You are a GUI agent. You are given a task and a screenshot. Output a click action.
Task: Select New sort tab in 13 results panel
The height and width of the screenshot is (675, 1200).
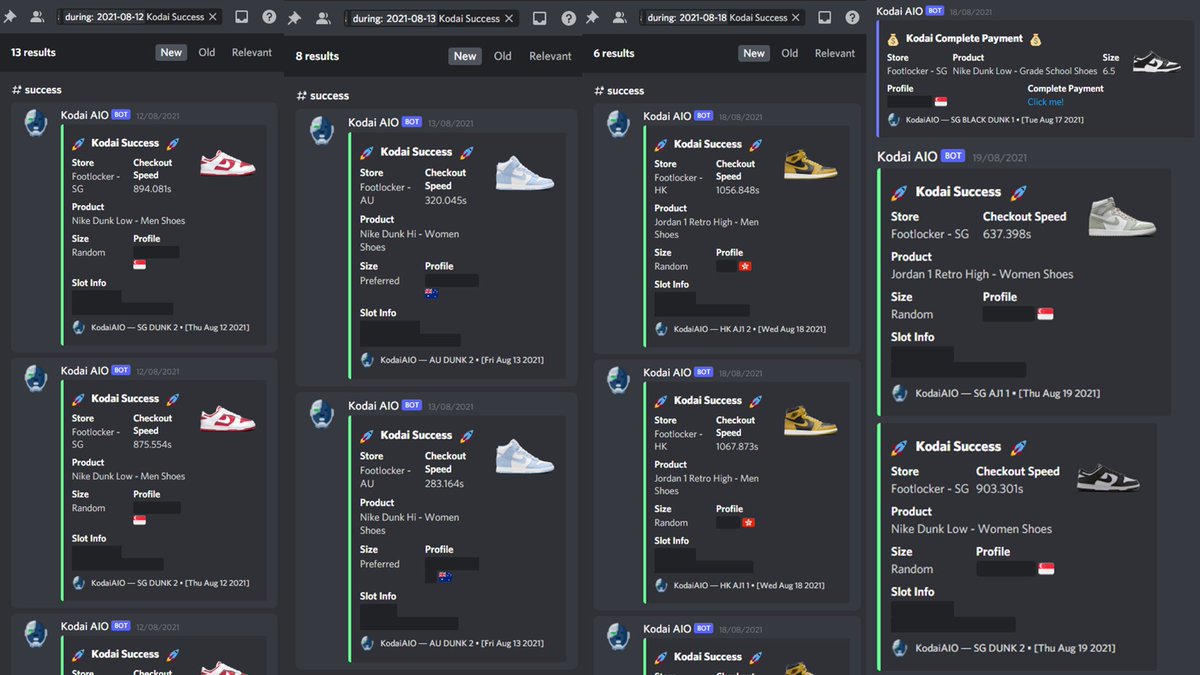click(x=171, y=52)
